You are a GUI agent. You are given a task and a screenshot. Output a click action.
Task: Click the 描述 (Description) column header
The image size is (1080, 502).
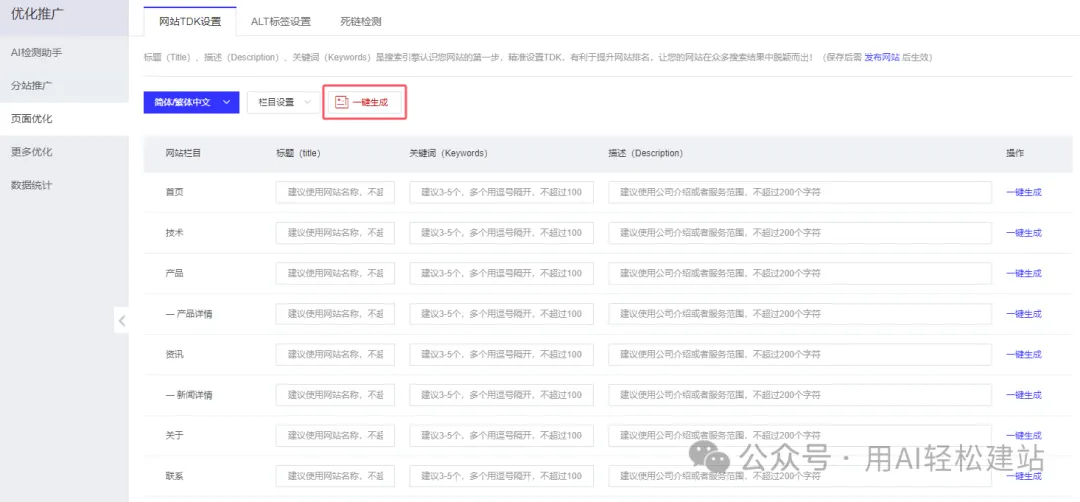pyautogui.click(x=645, y=154)
